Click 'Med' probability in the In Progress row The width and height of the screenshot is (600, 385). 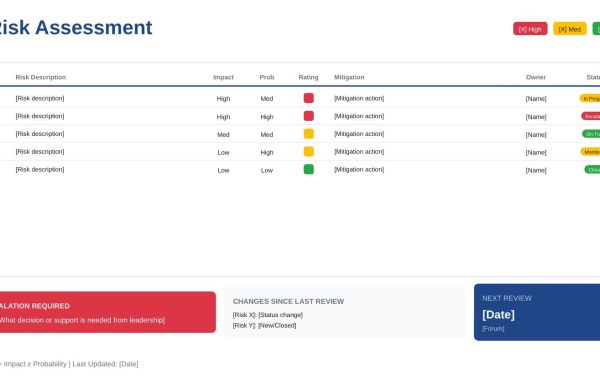267,99
